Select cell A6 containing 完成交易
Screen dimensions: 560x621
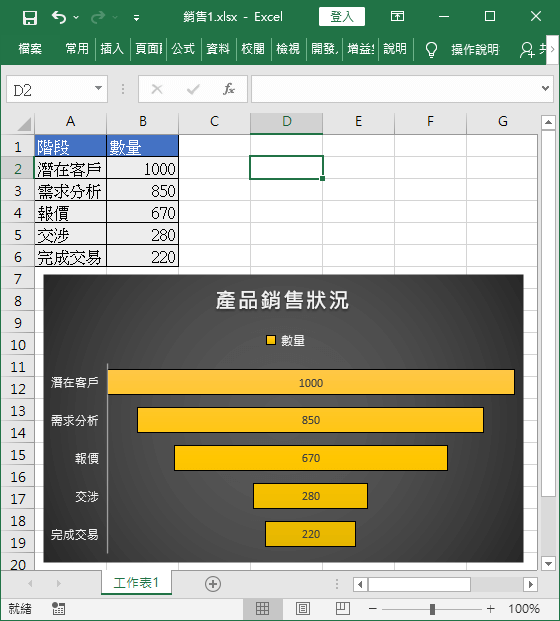click(x=70, y=257)
